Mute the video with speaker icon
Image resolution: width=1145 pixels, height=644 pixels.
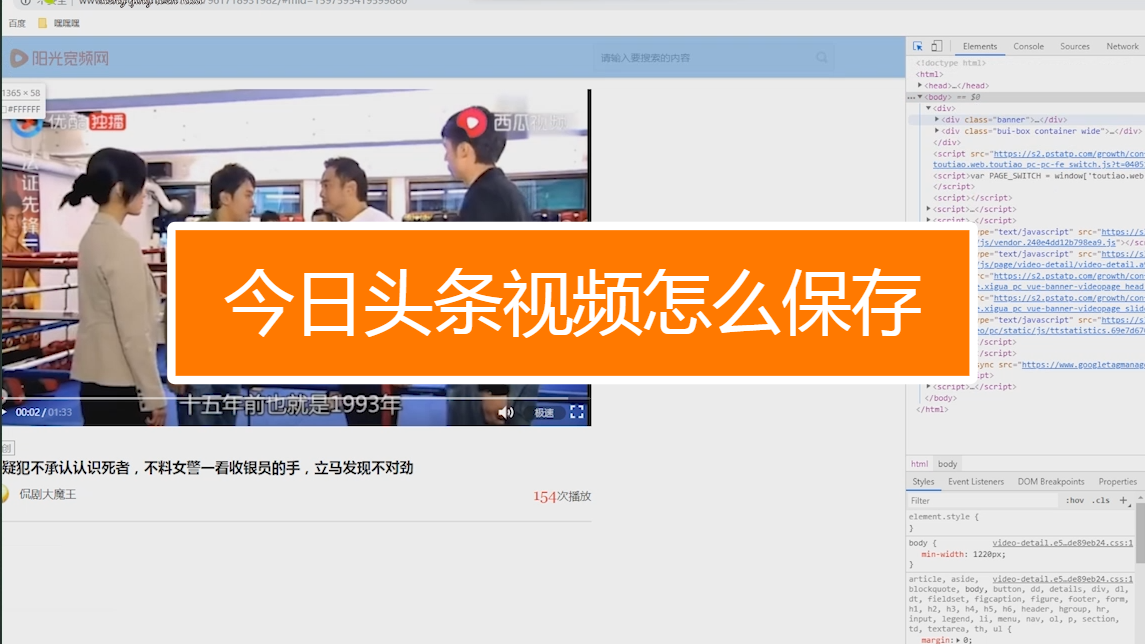[x=506, y=413]
